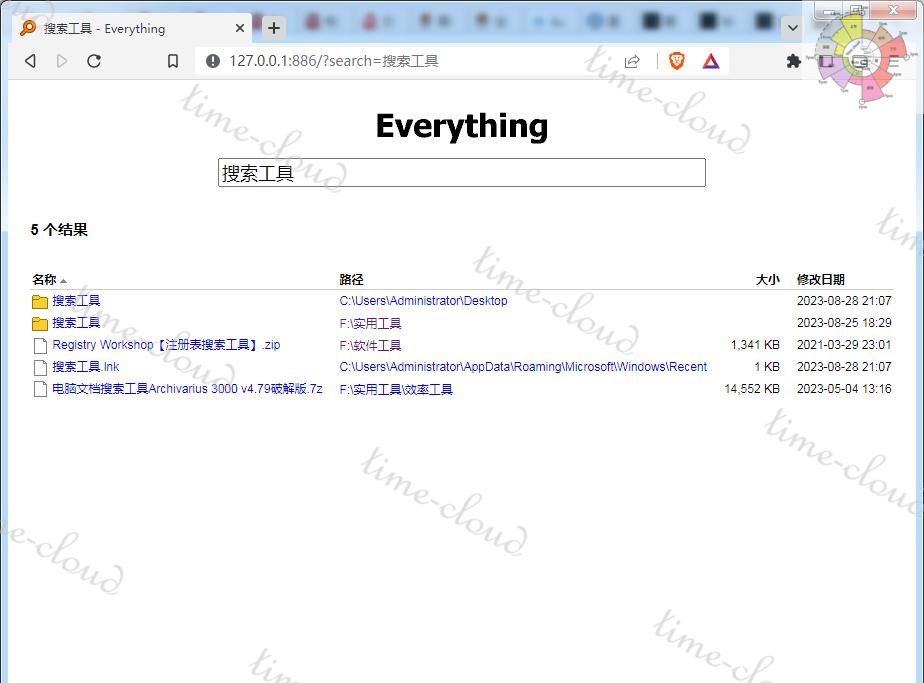Sort results by the 名称 column header
This screenshot has width=924, height=683.
pos(44,280)
